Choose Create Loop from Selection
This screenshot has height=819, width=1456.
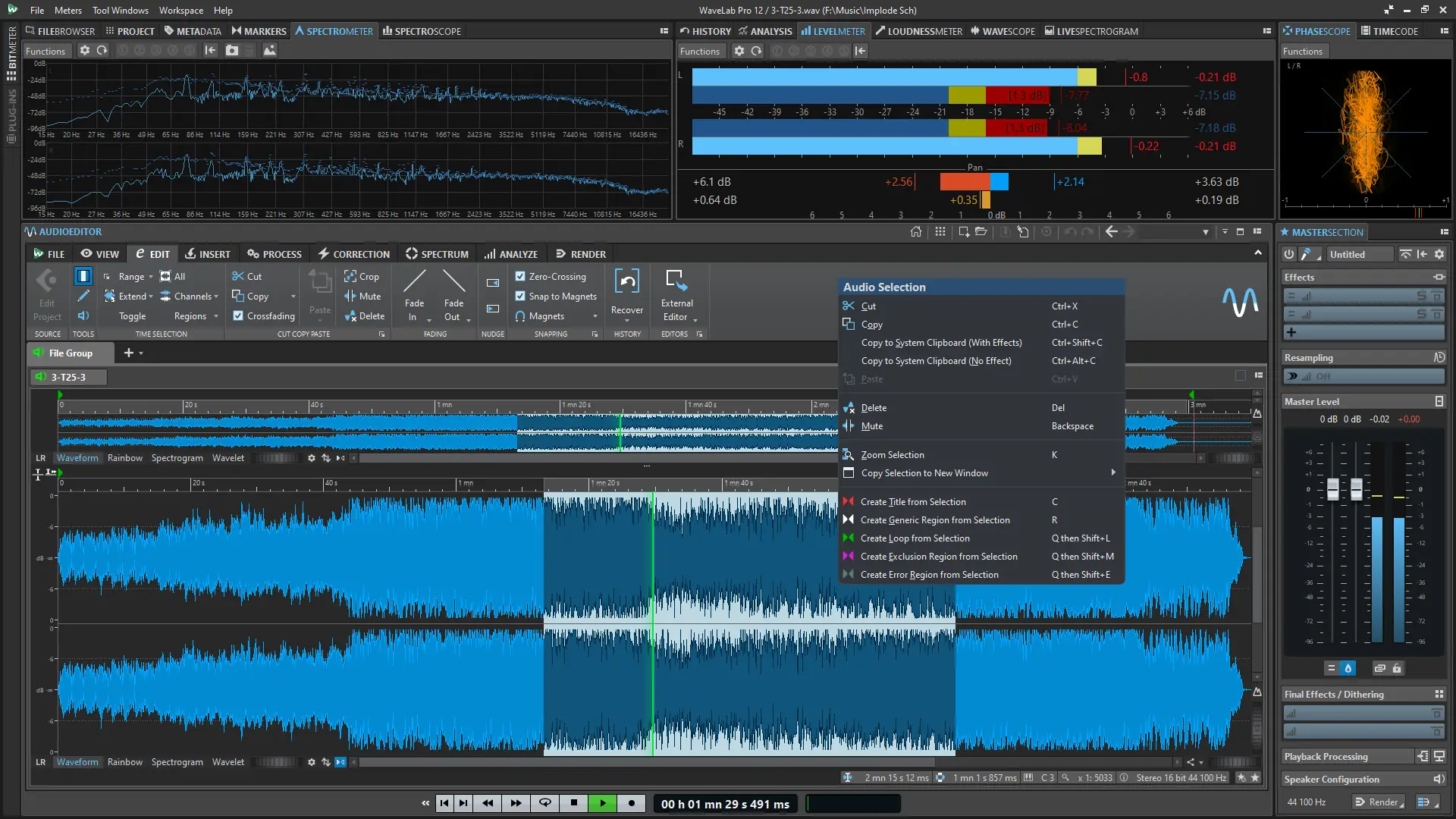(915, 538)
